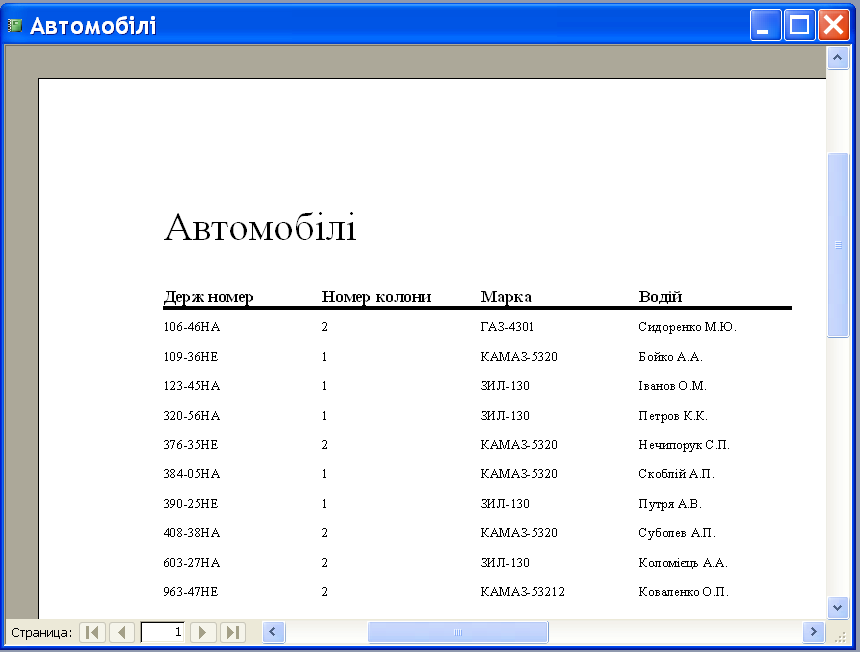Close the Автомобілі report window
860x652 pixels.
834,25
